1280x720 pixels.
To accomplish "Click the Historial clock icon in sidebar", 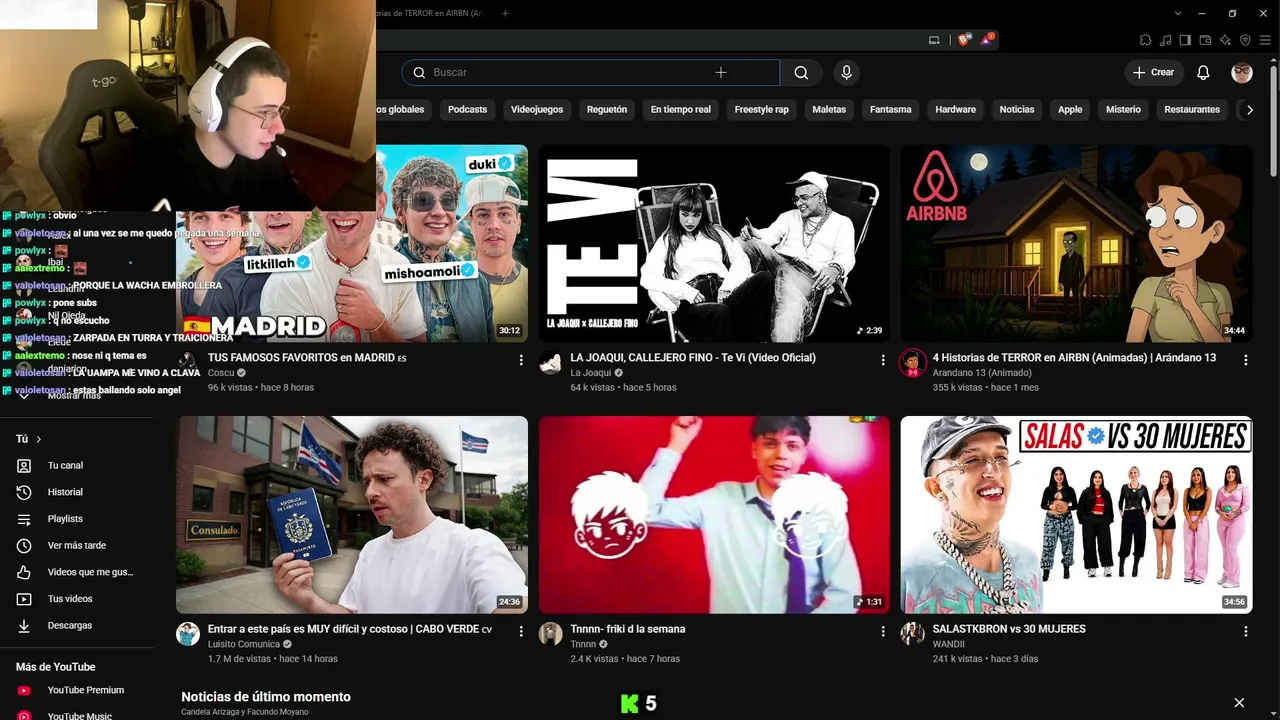I will 24,492.
